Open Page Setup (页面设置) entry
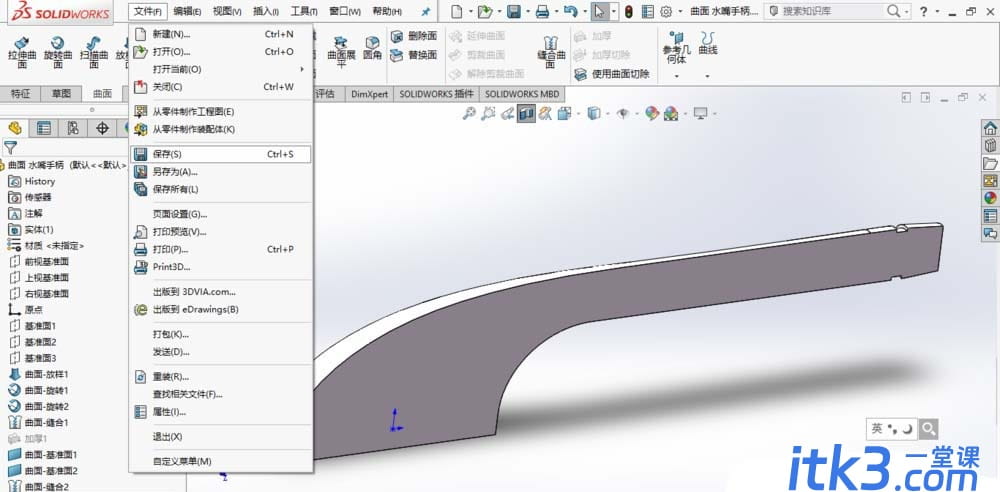Image resolution: width=1000 pixels, height=492 pixels. coord(221,214)
